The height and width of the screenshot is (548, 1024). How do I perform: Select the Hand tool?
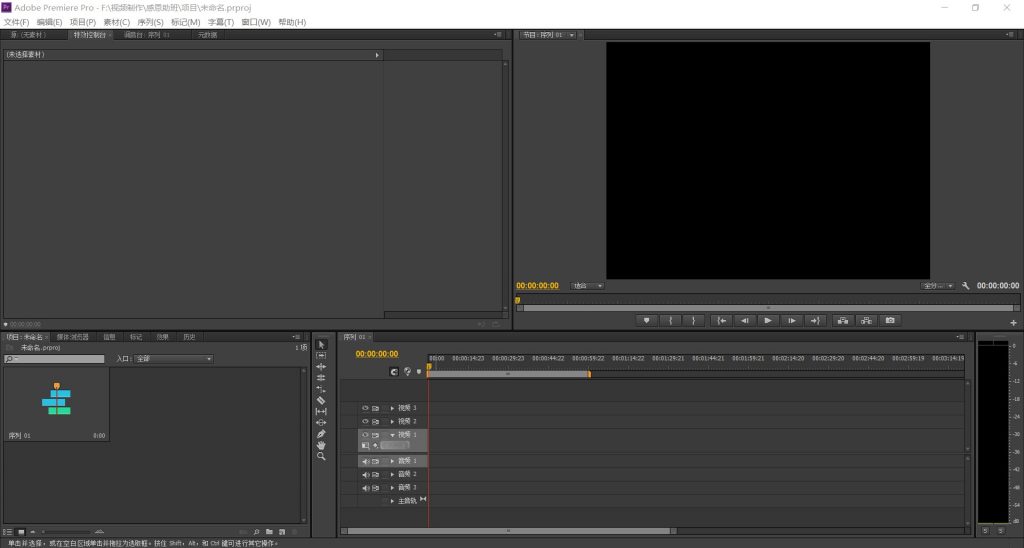pyautogui.click(x=321, y=445)
